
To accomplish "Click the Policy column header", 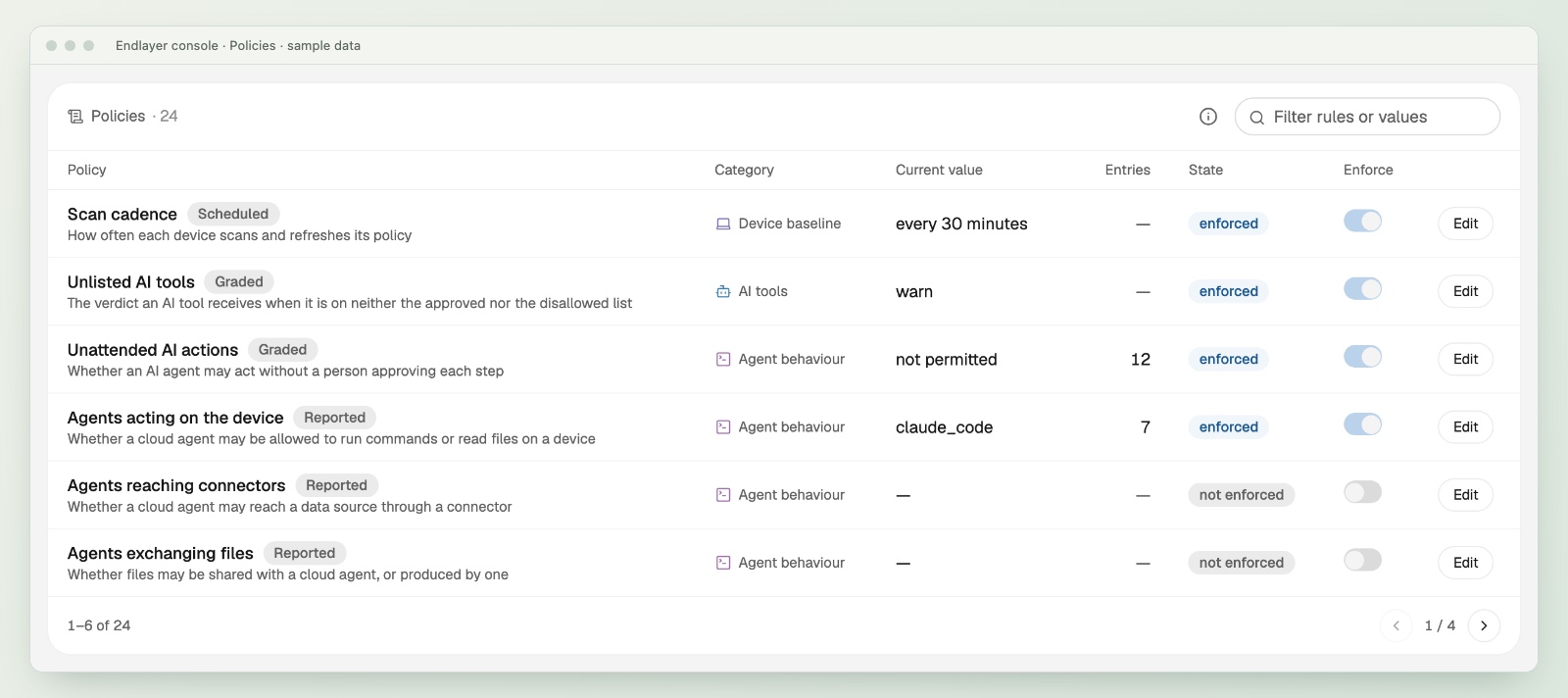I will [x=86, y=170].
